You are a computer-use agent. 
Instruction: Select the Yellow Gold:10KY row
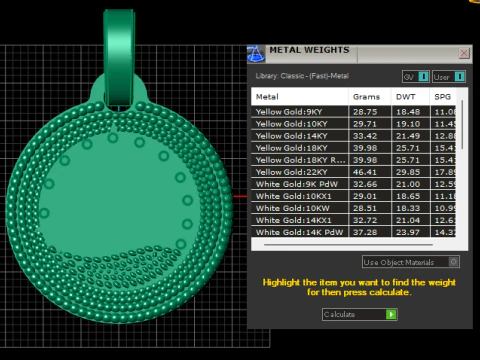[353, 124]
